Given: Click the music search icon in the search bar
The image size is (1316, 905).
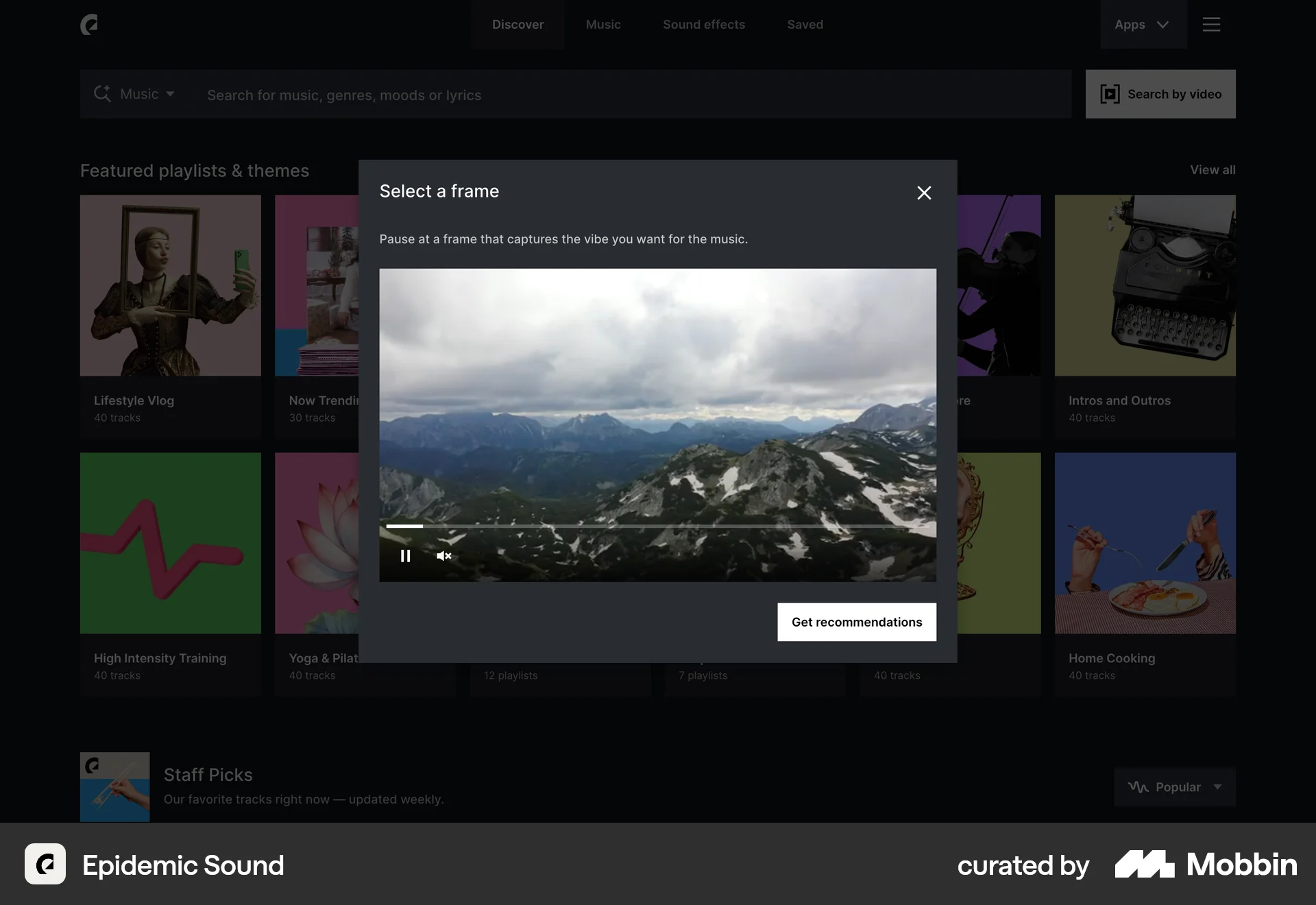Looking at the screenshot, I should (x=103, y=94).
